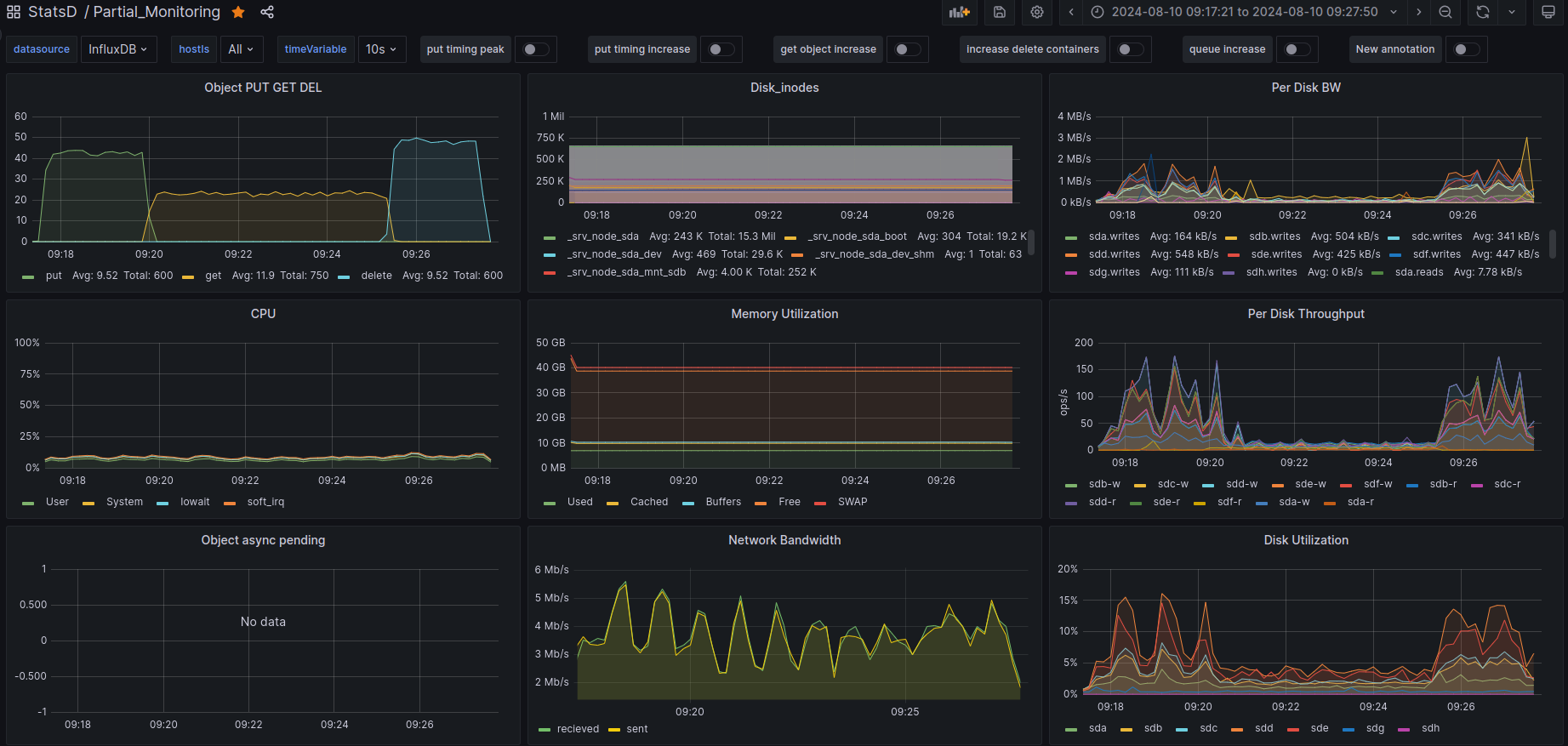Navigate to the StatsD folder link
Image resolution: width=1568 pixels, height=746 pixels.
pyautogui.click(x=53, y=12)
